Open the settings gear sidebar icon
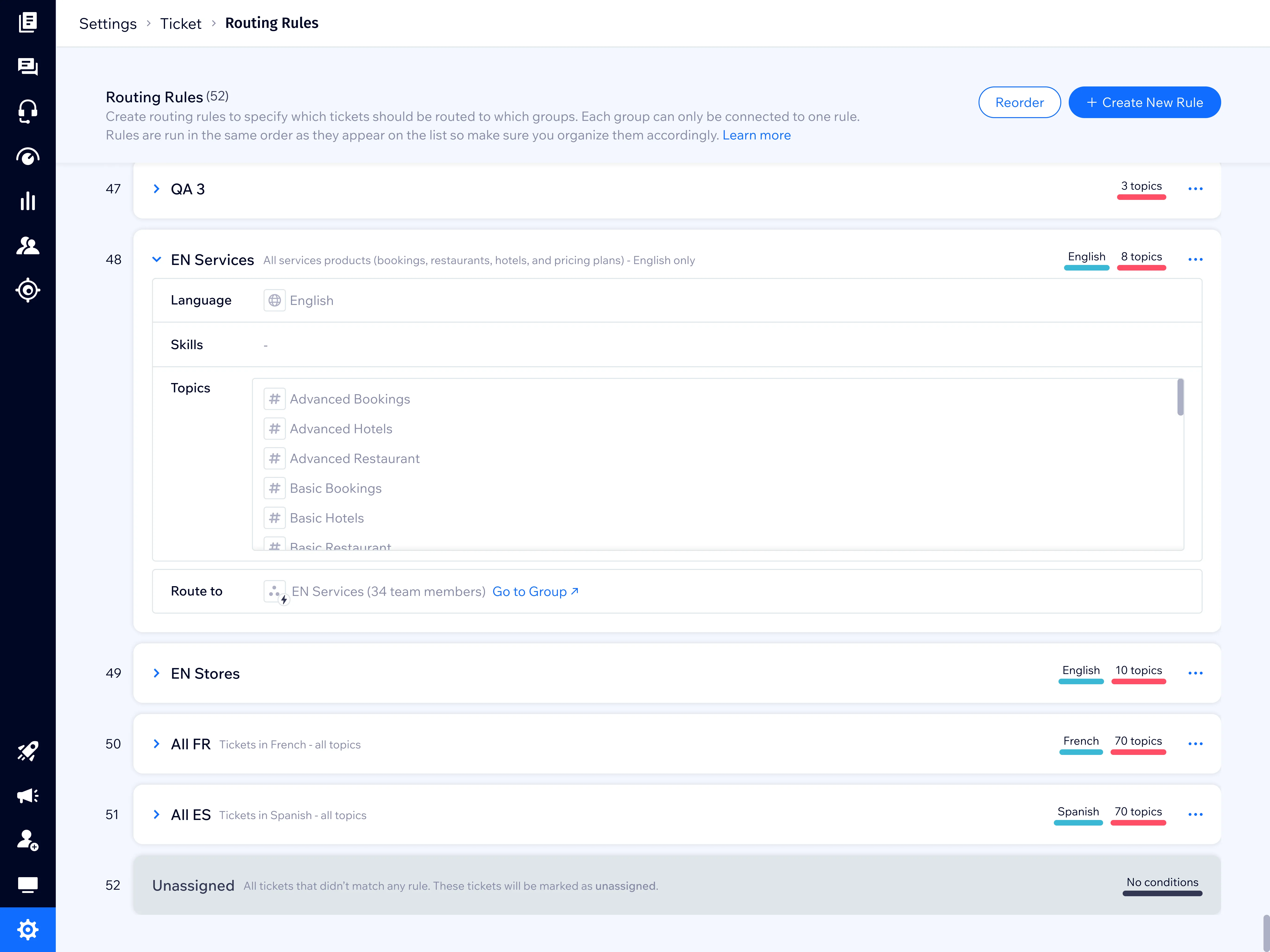 point(28,930)
